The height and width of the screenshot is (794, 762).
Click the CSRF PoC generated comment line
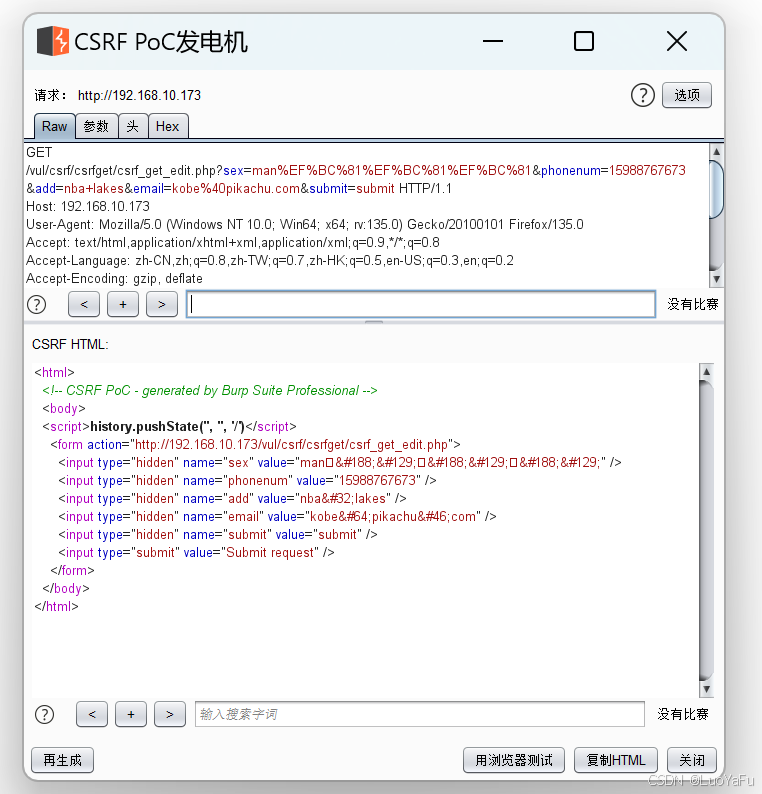[210, 390]
